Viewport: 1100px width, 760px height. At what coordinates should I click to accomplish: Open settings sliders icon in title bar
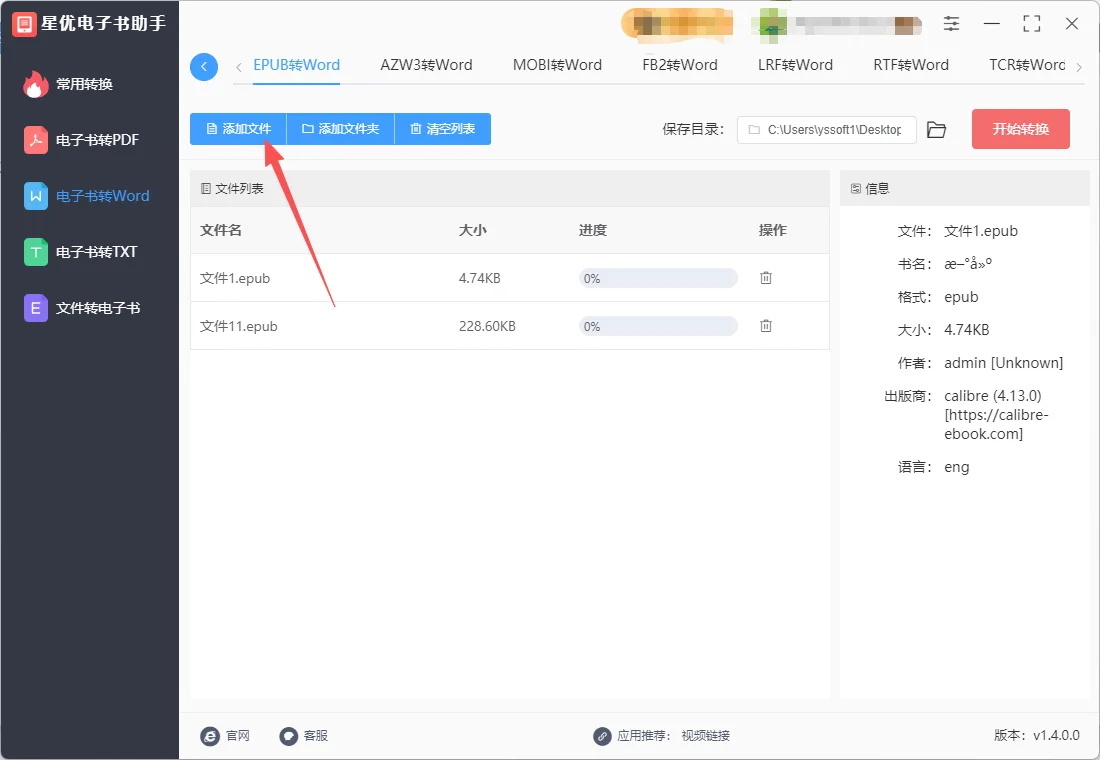pos(951,24)
